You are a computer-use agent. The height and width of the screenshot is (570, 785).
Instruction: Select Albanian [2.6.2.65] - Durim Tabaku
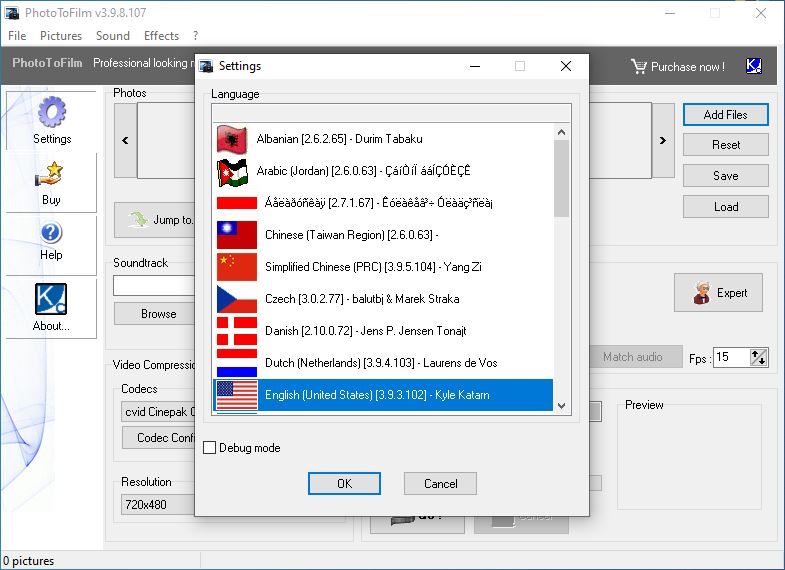[383, 139]
